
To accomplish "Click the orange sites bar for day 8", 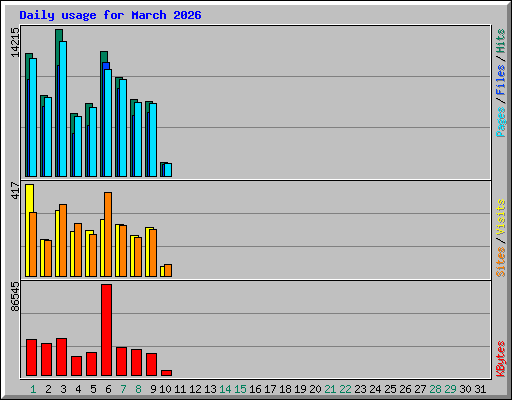I will tap(138, 257).
